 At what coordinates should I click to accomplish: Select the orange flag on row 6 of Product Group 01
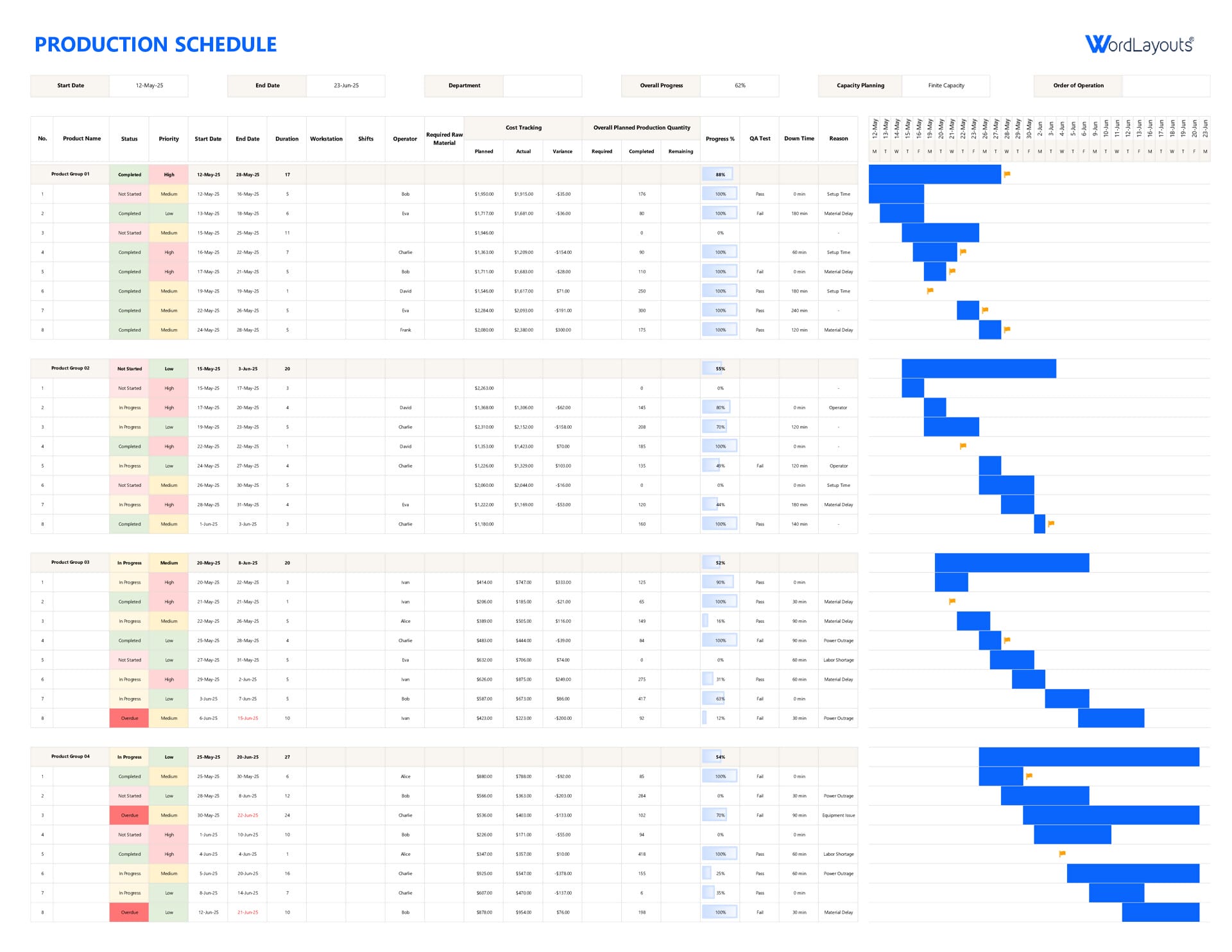click(928, 289)
